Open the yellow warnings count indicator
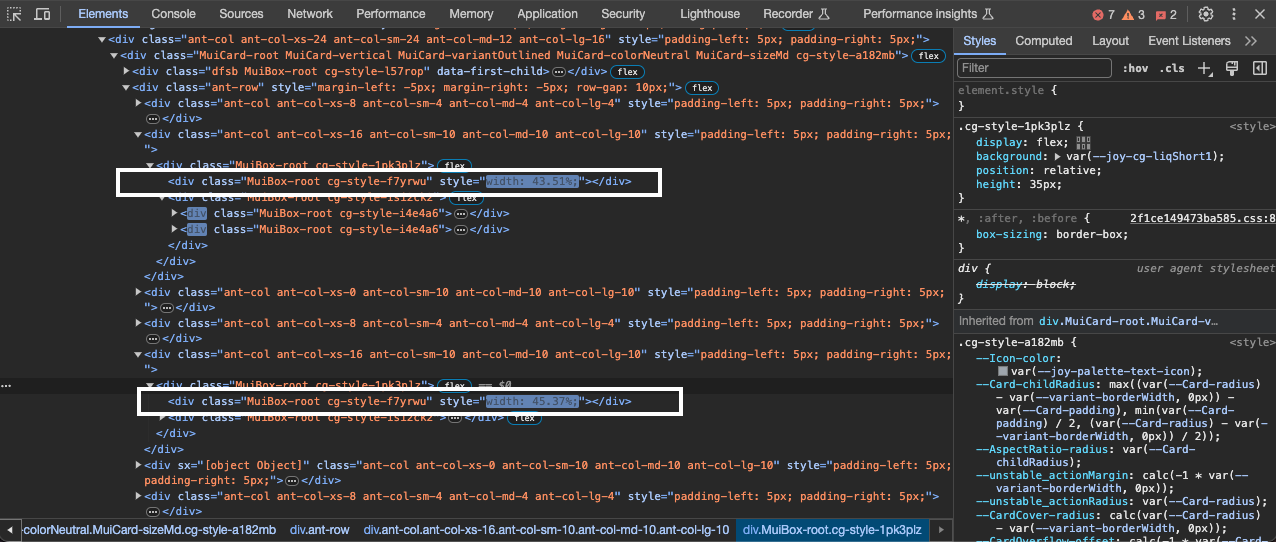 [x=1134, y=14]
